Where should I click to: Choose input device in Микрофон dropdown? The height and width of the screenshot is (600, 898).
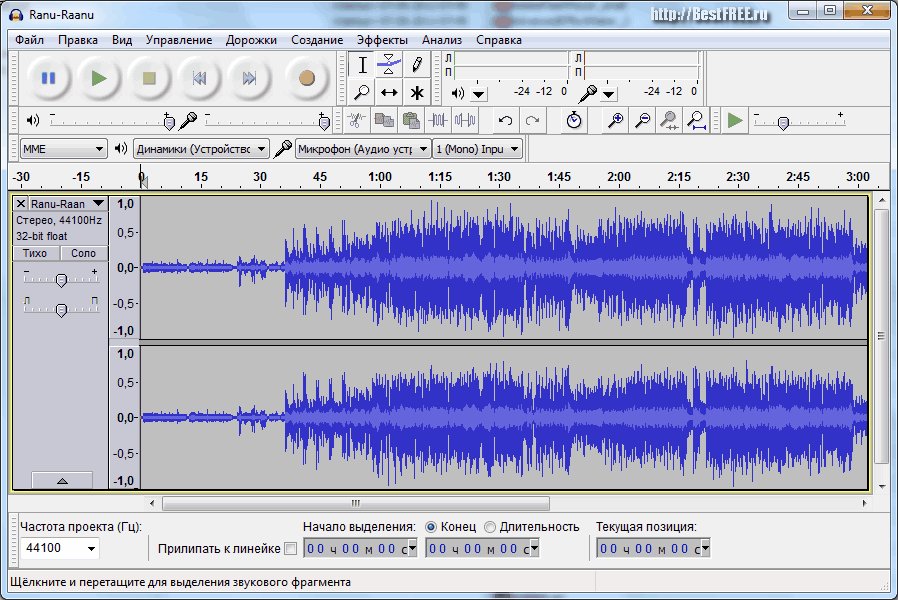click(363, 149)
